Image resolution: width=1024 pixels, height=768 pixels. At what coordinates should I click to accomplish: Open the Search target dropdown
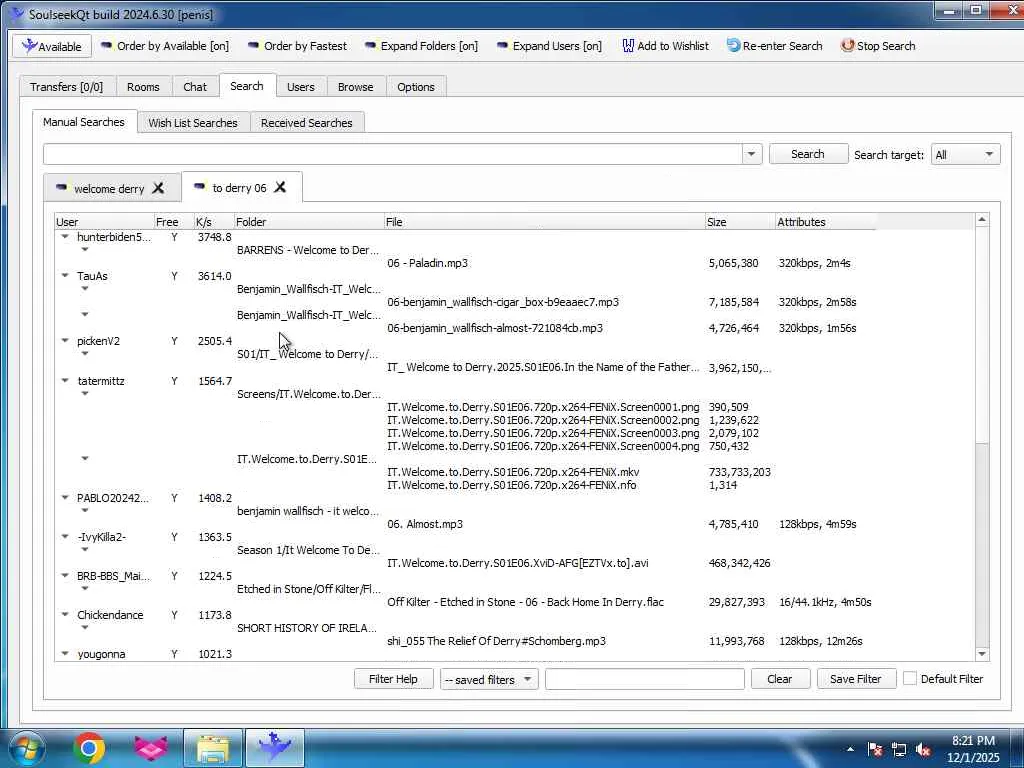(965, 155)
